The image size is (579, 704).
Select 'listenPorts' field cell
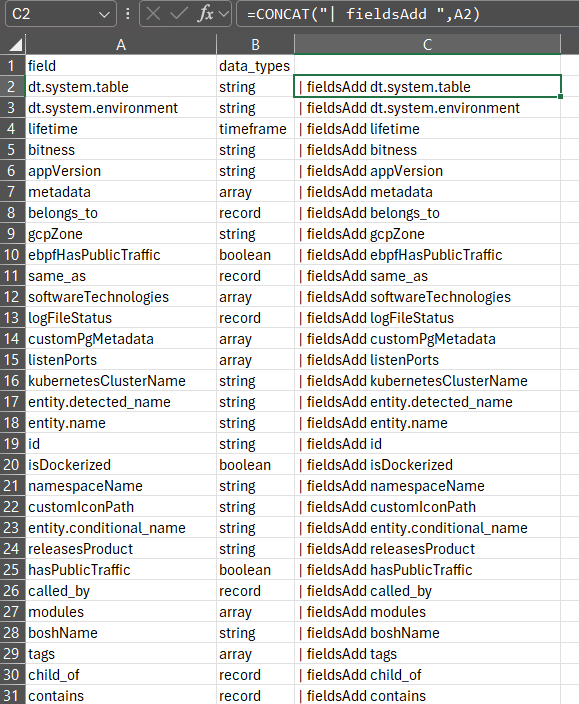[x=121, y=360]
